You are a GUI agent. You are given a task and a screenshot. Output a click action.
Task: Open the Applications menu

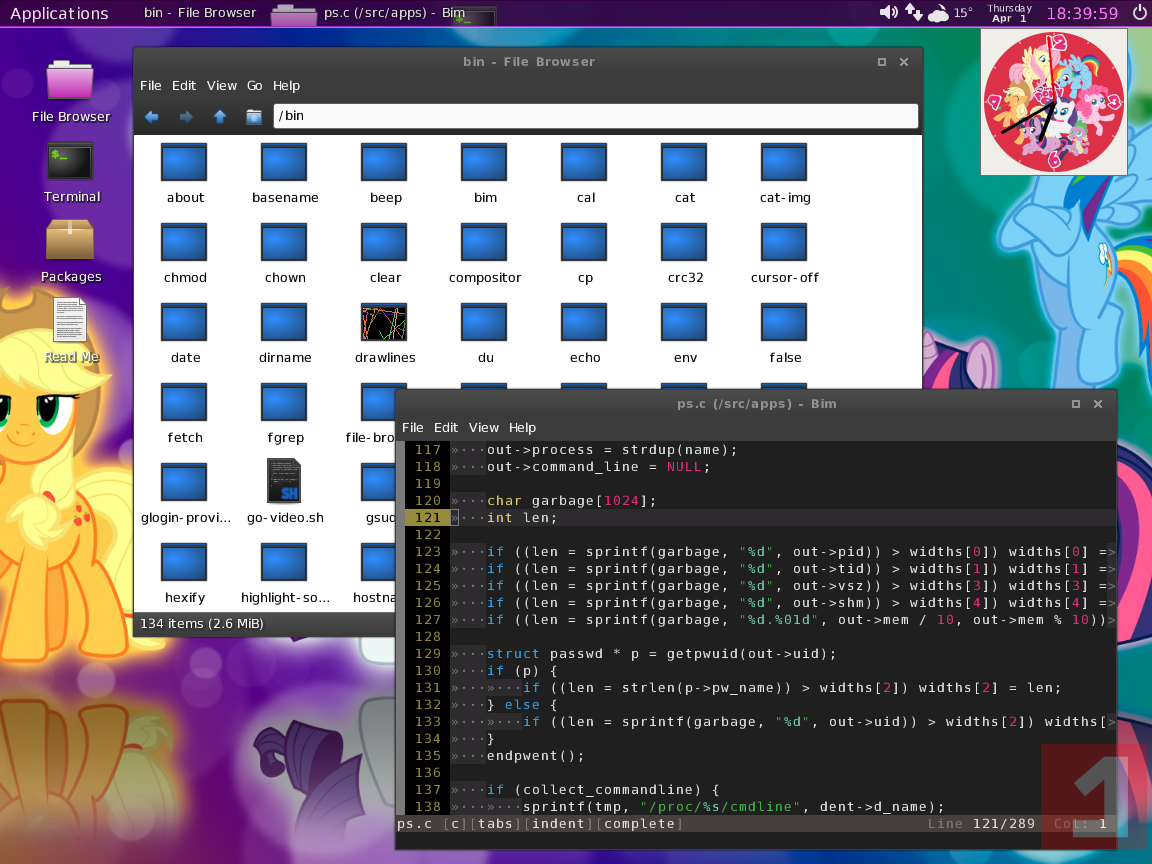59,13
